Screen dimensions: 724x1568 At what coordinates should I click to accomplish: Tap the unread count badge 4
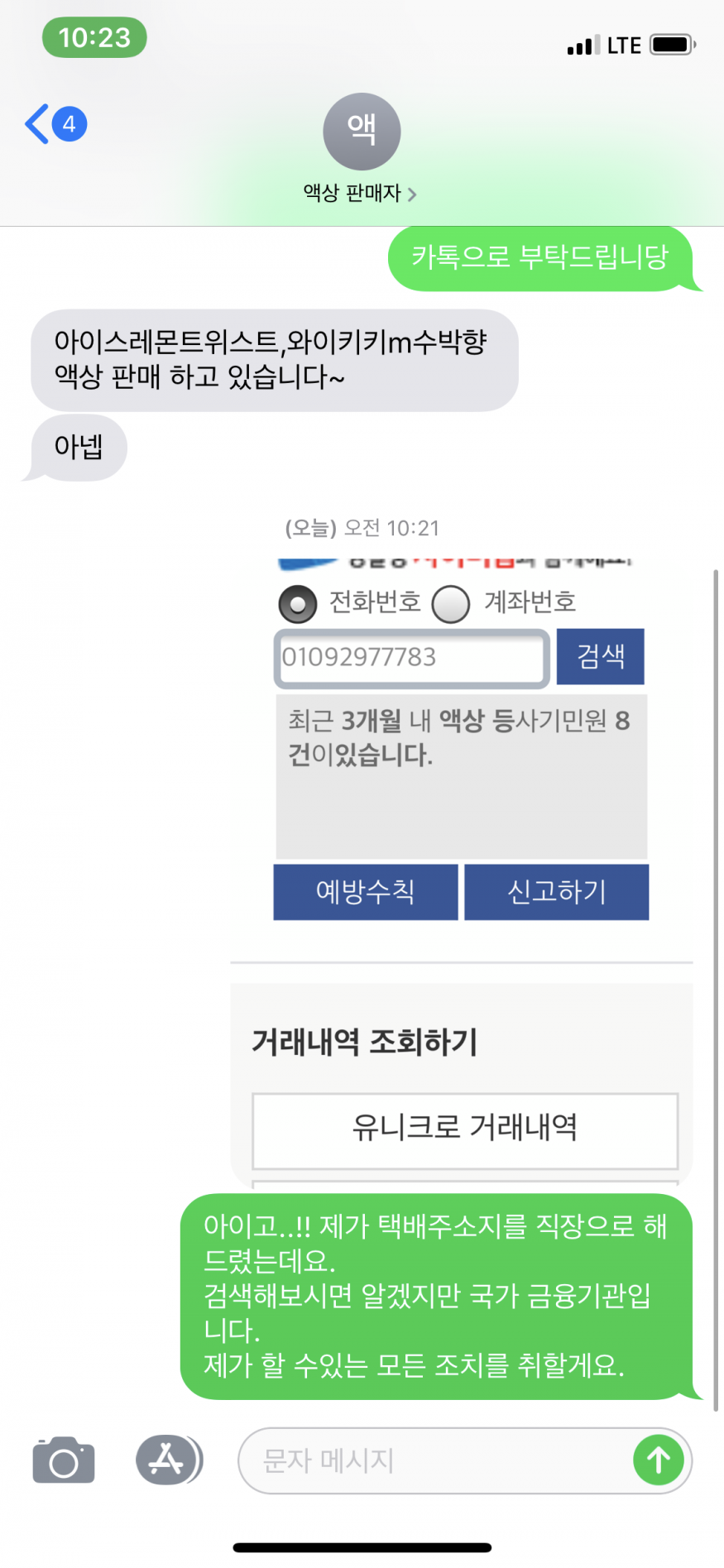coord(70,125)
